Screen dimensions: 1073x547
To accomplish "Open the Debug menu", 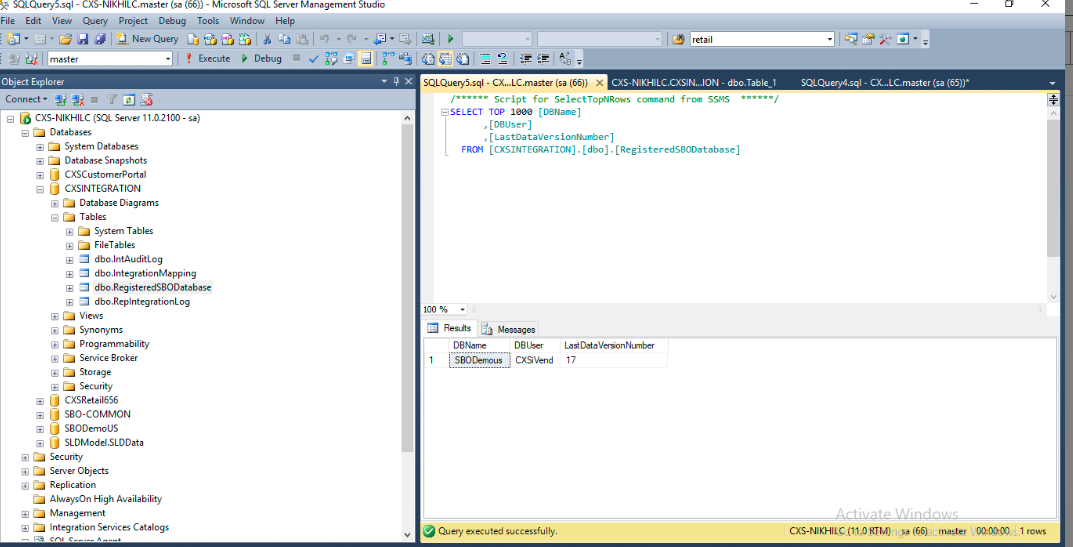I will [x=172, y=21].
